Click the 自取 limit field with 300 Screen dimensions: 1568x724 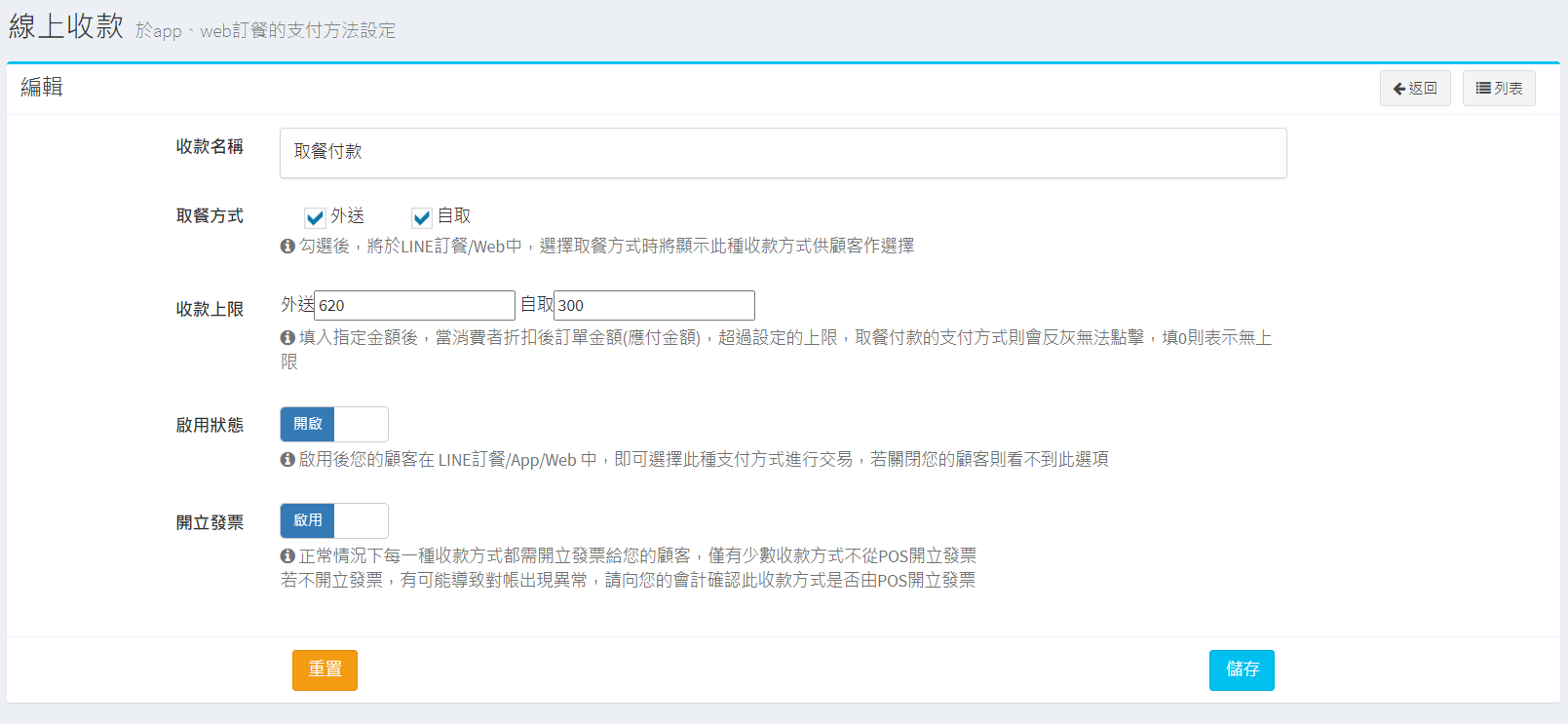(x=654, y=305)
